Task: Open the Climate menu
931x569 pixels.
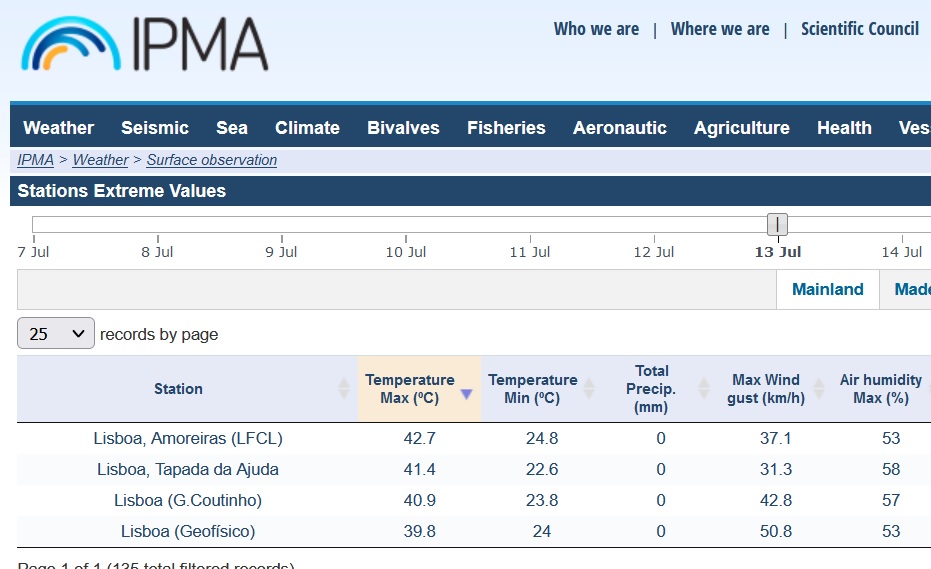Action: click(x=307, y=128)
